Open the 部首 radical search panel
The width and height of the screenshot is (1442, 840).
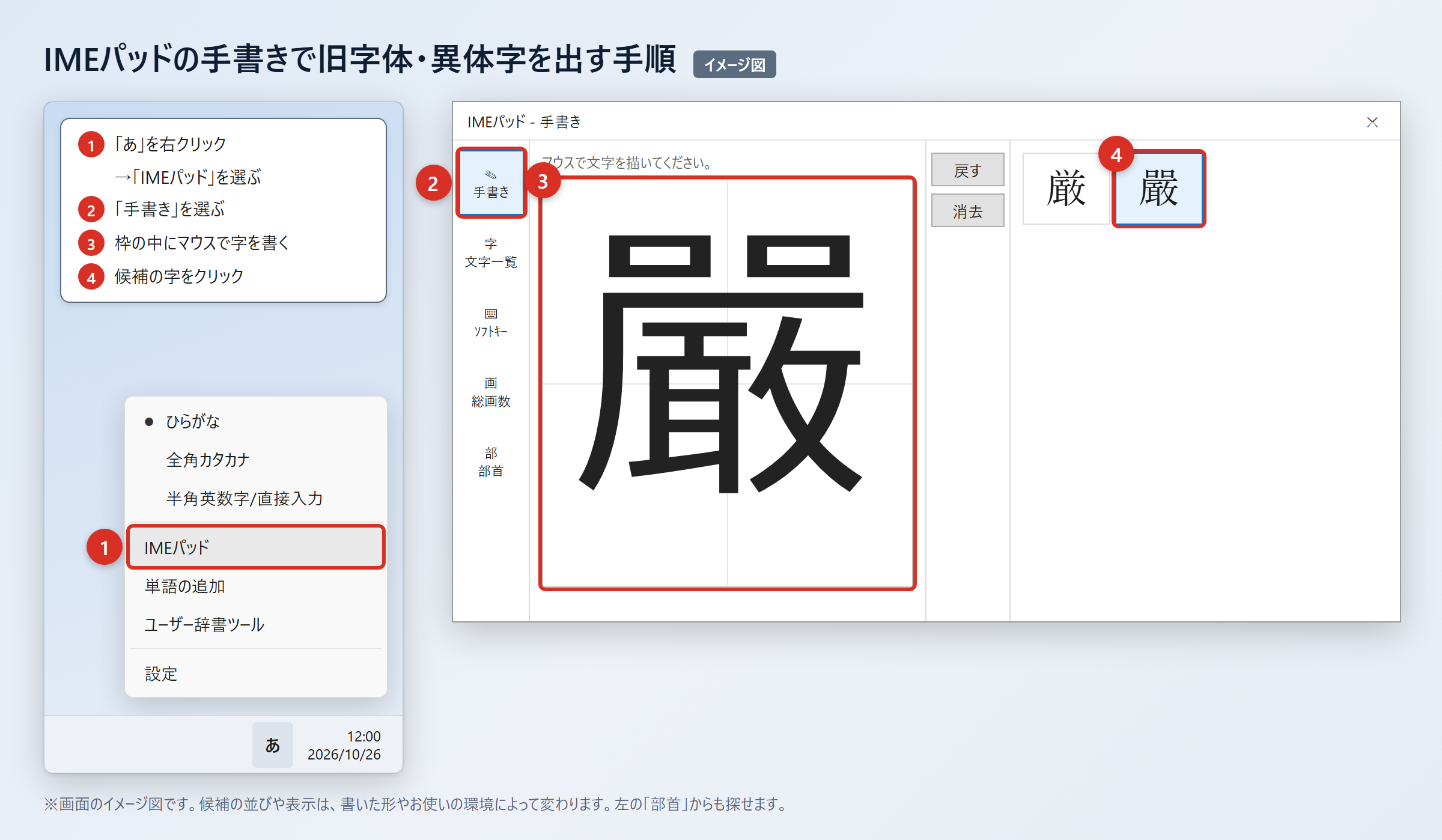point(491,462)
